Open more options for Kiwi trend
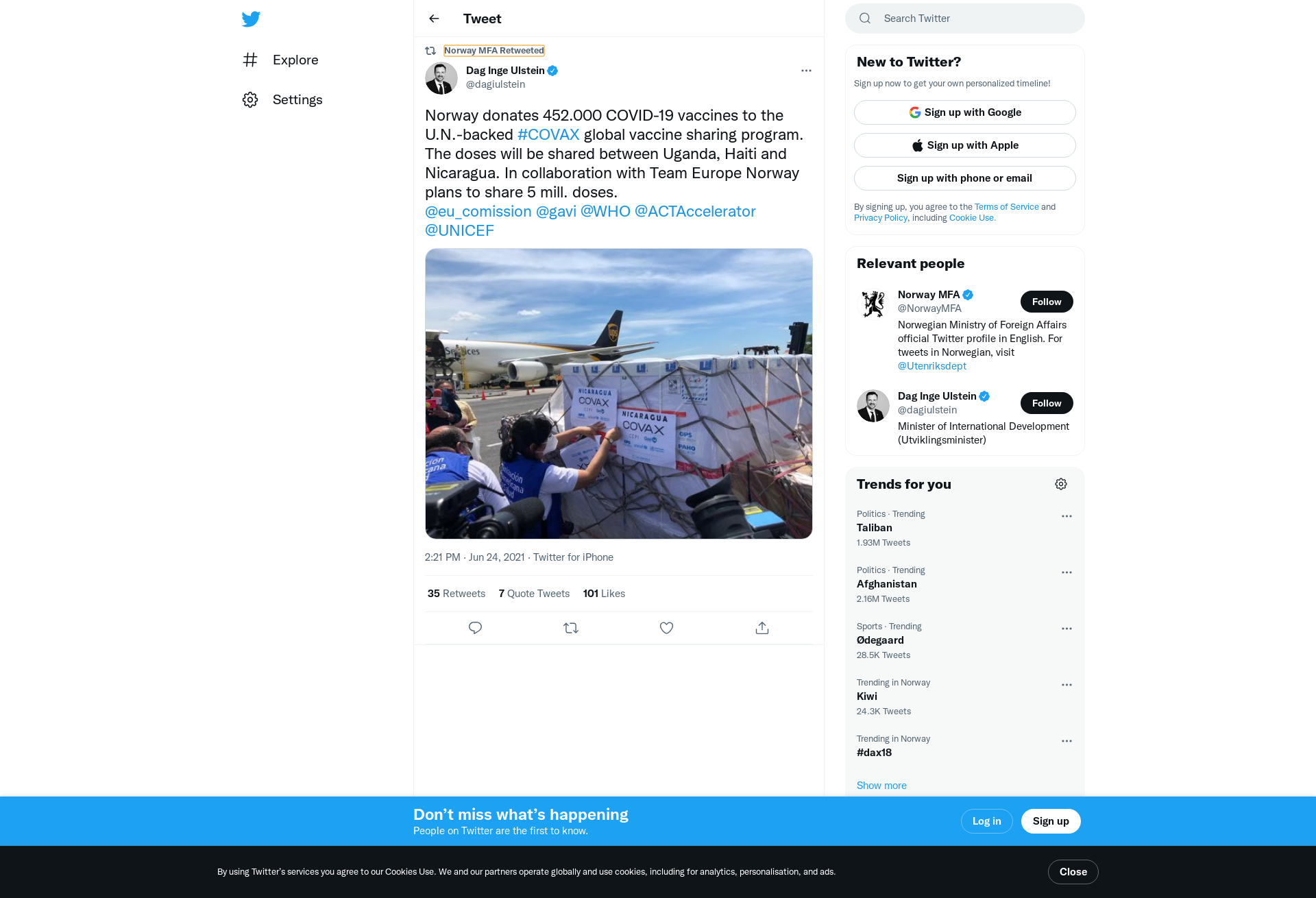The width and height of the screenshot is (1316, 898). (x=1067, y=685)
